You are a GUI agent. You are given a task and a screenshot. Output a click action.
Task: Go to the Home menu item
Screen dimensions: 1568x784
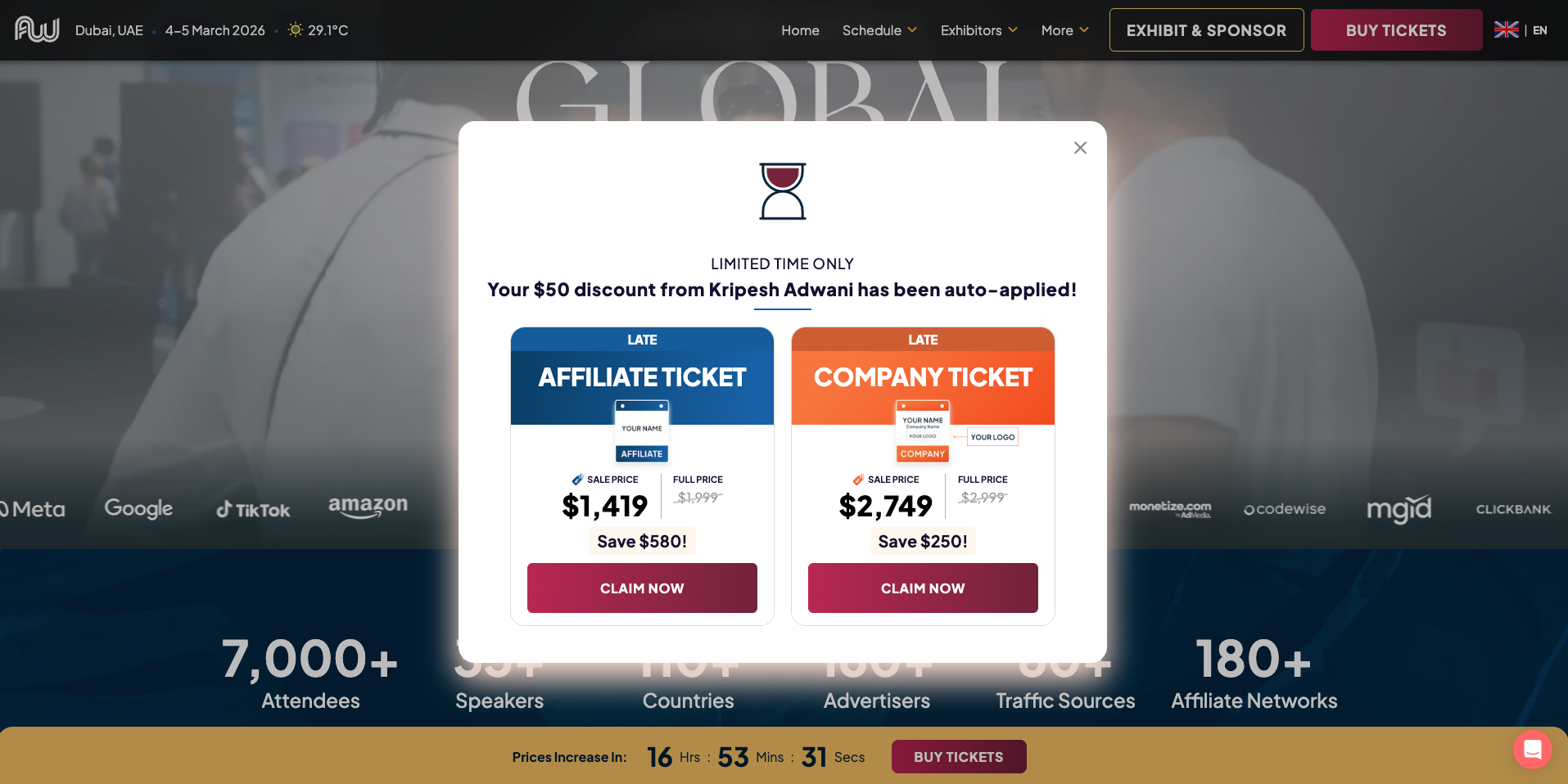(x=800, y=30)
